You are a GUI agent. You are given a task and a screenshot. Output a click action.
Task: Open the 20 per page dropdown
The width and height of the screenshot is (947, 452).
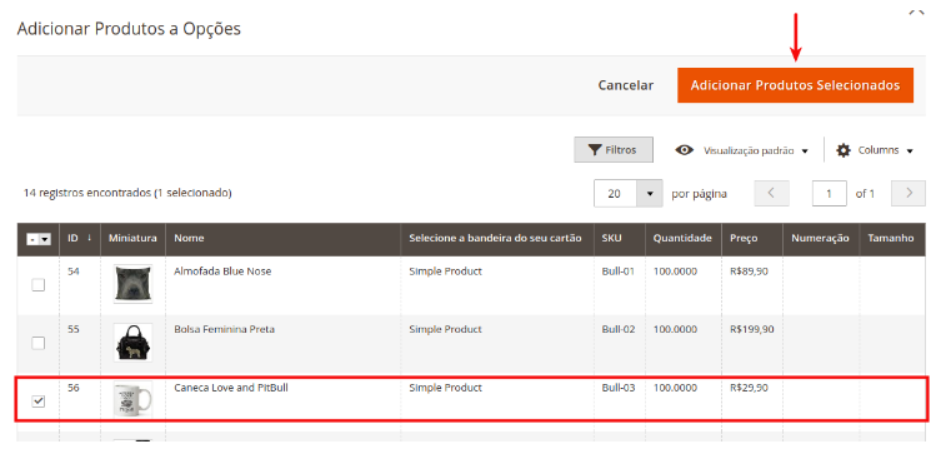(x=650, y=193)
